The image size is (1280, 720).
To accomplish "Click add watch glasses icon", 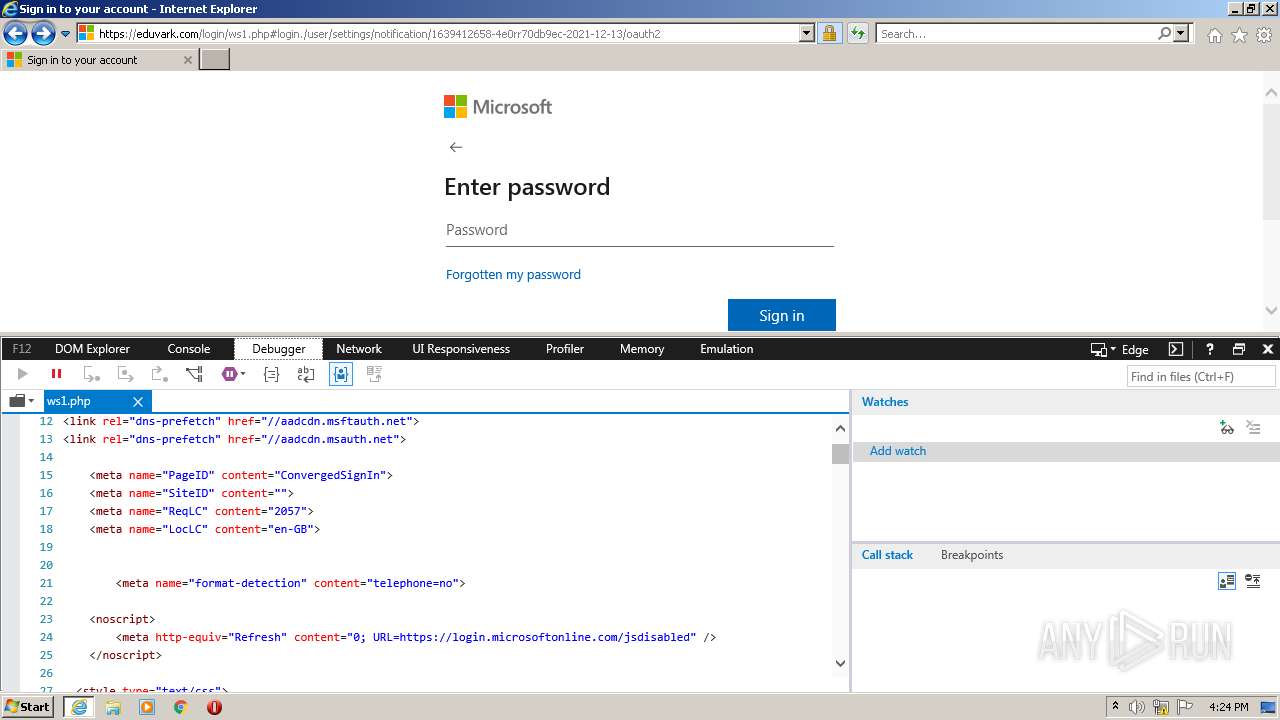I will click(1227, 428).
